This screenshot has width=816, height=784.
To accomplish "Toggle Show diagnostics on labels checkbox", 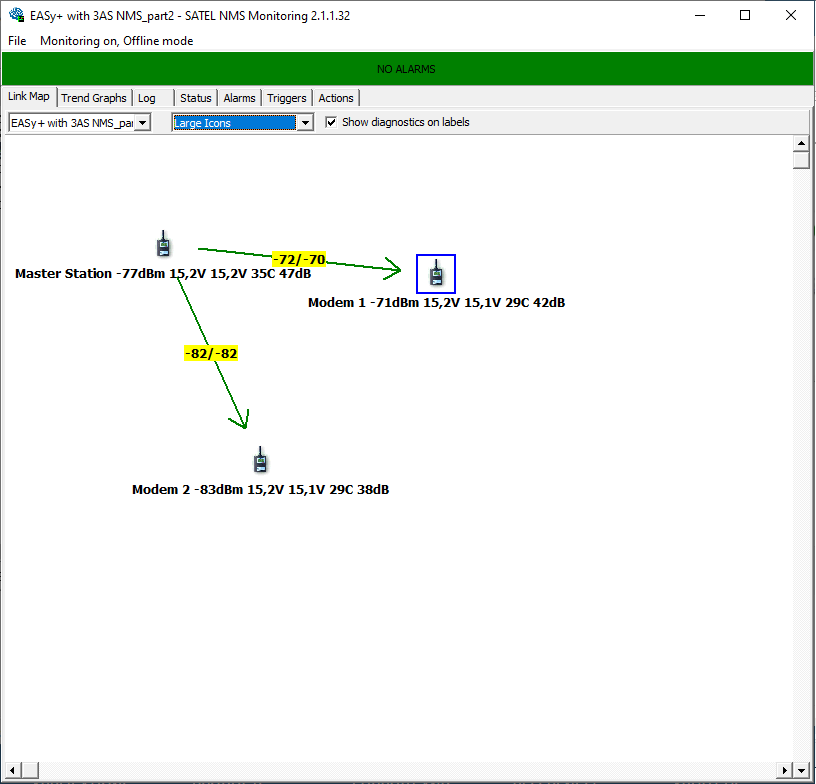I will tap(332, 122).
